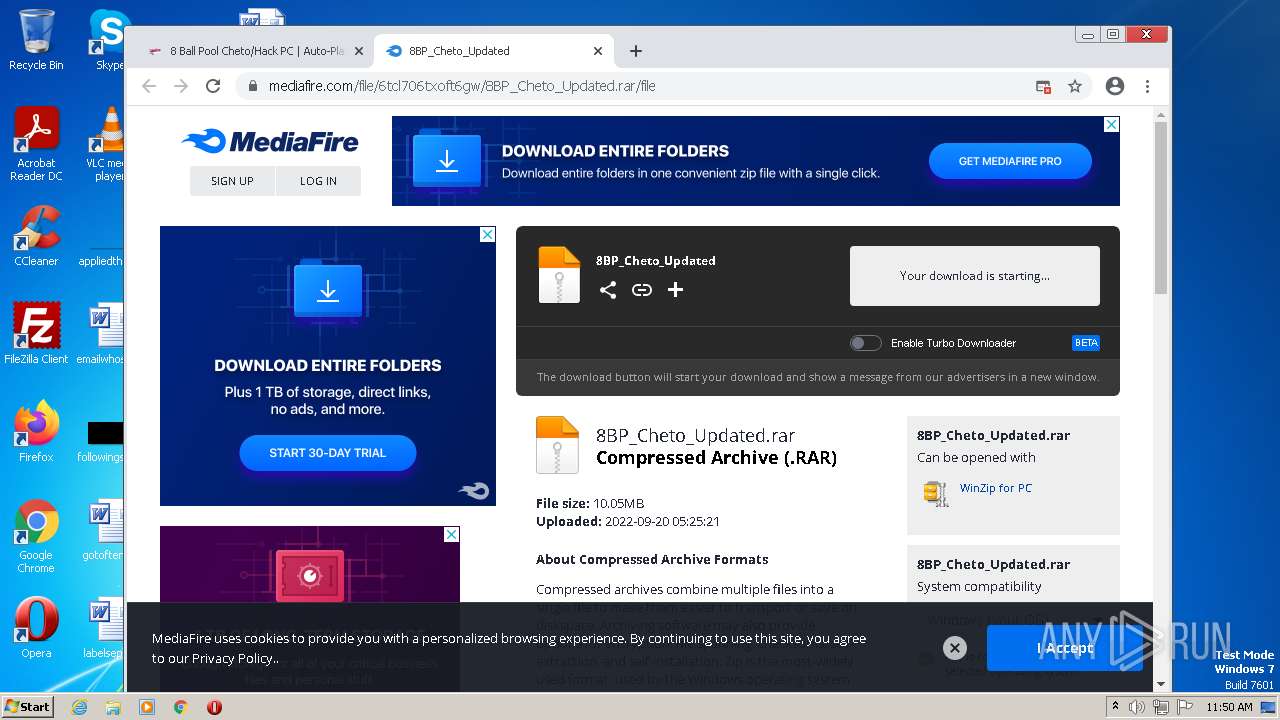Open a new browser tab
Screen dimensions: 1280x720
coord(636,51)
